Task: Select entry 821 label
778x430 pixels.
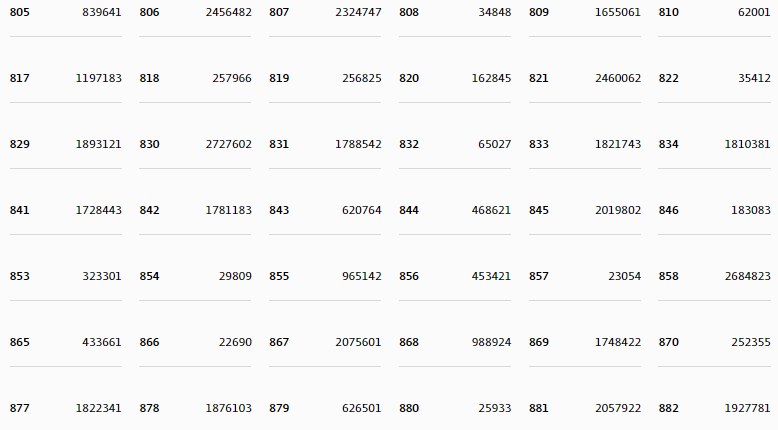Action: (538, 78)
